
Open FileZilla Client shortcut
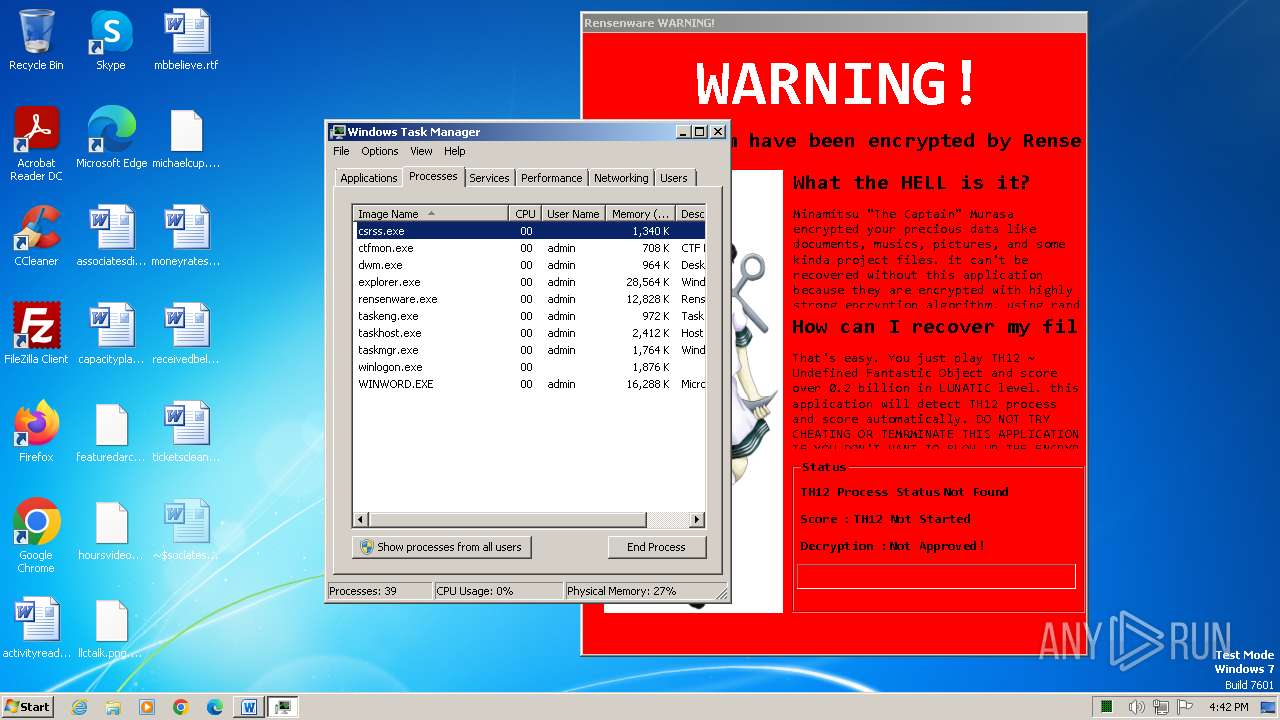click(36, 334)
